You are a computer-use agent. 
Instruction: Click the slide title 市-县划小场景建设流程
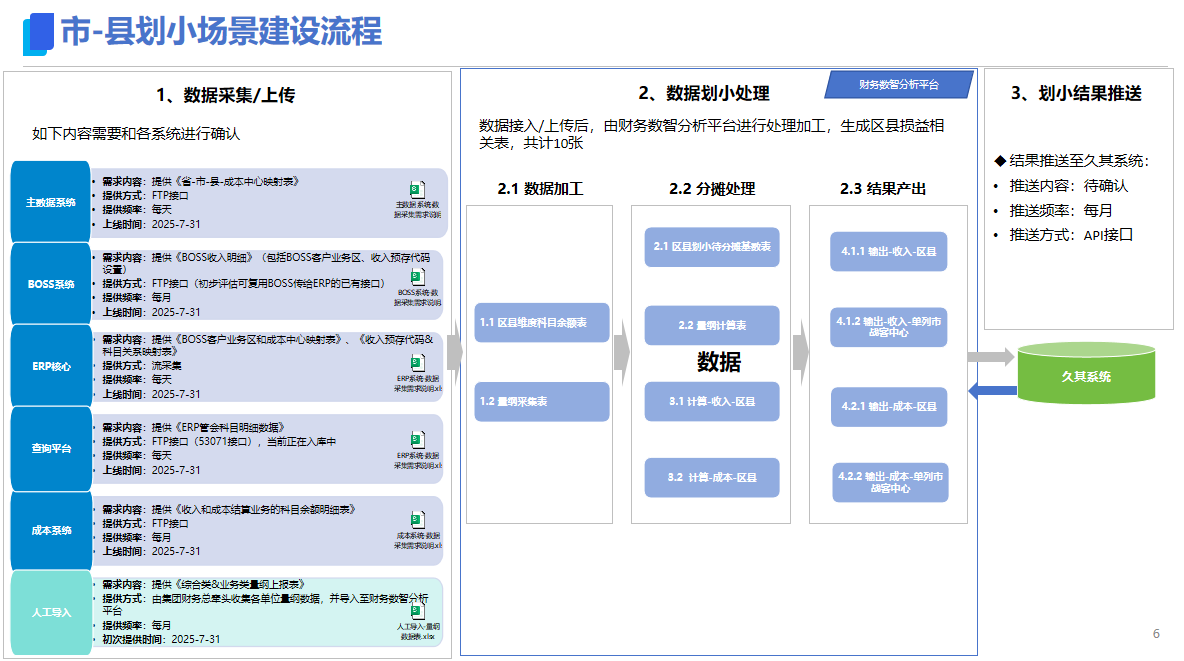pyautogui.click(x=220, y=32)
